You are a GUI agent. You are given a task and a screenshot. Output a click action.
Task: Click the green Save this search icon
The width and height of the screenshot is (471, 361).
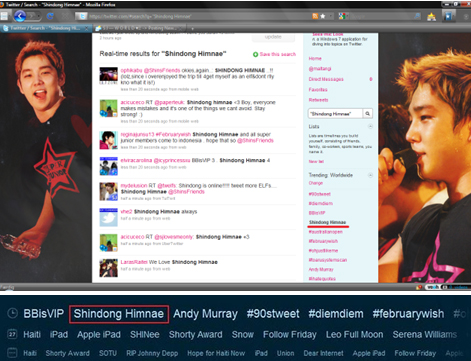coord(255,54)
